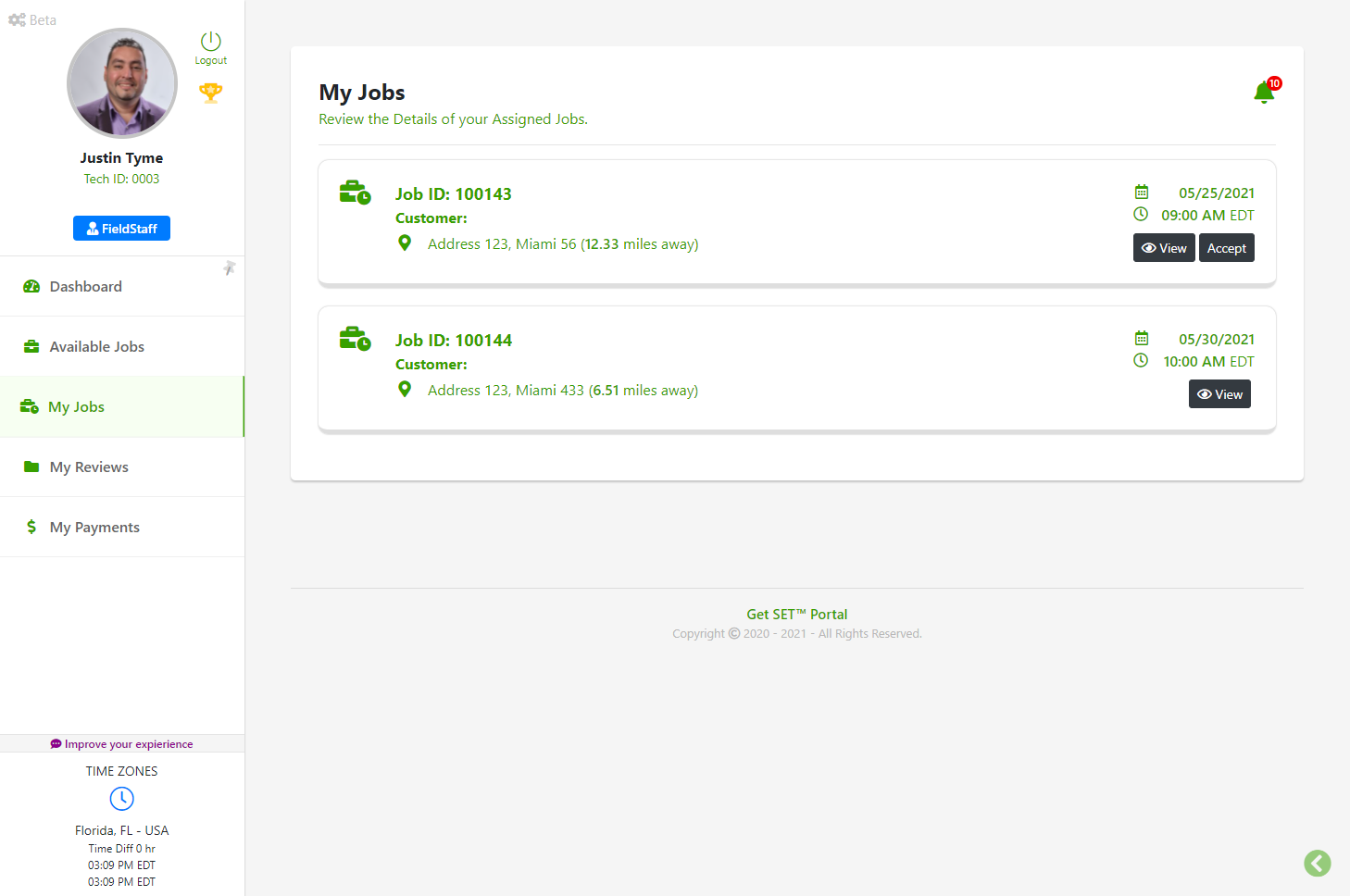
Task: Click the calendar icon beside 05/25/2021
Action: point(1142,193)
